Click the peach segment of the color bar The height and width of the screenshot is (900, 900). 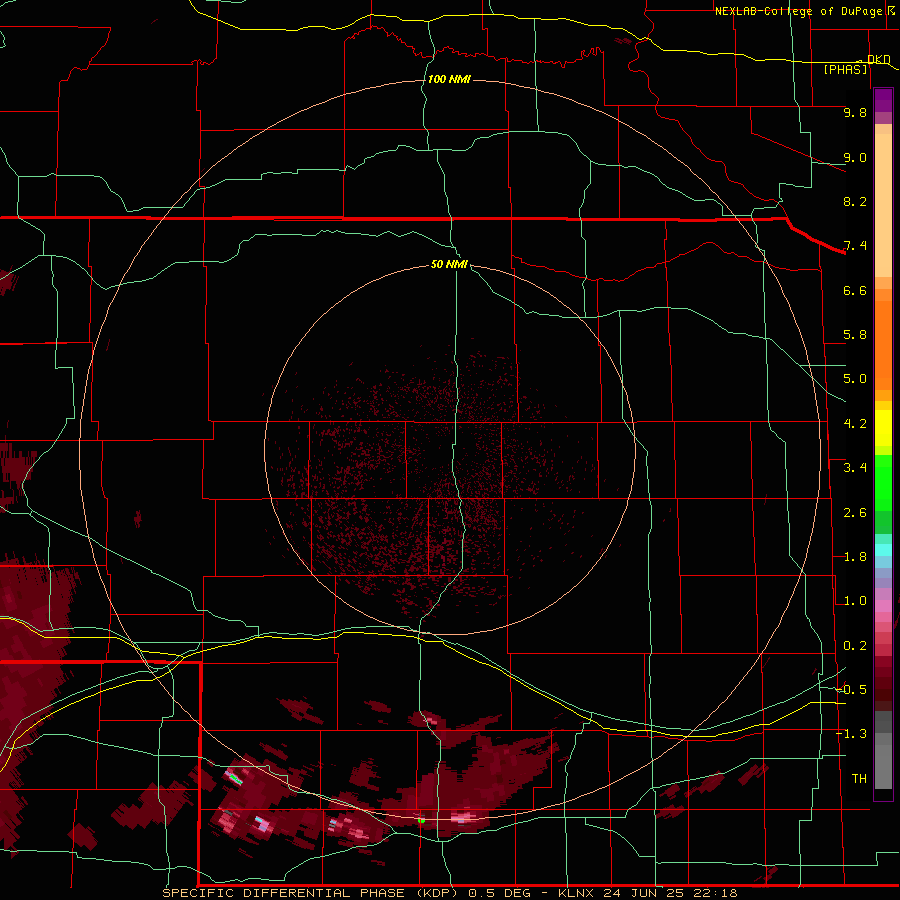tap(883, 201)
